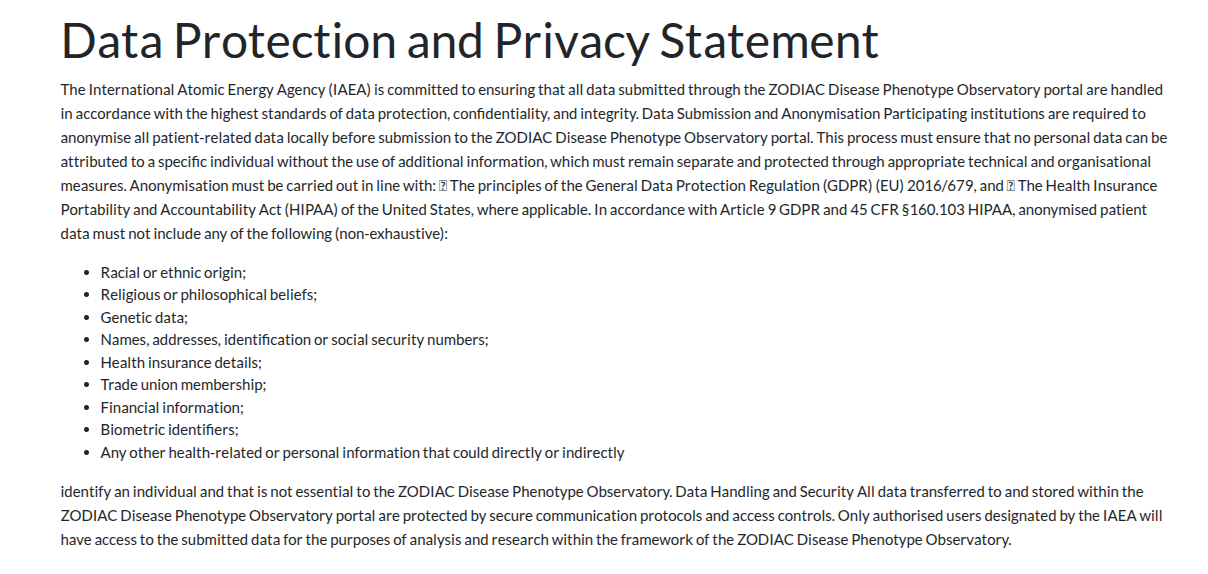Click the Data Protection and Privacy Statement heading
The width and height of the screenshot is (1208, 574).
[x=470, y=40]
